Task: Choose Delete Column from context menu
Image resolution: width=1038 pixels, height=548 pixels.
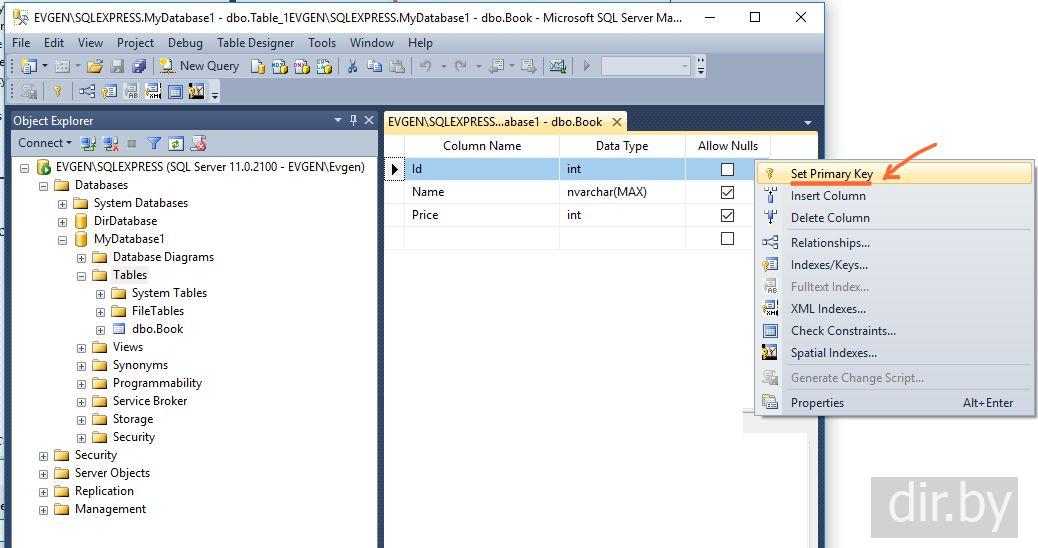Action: (894, 218)
